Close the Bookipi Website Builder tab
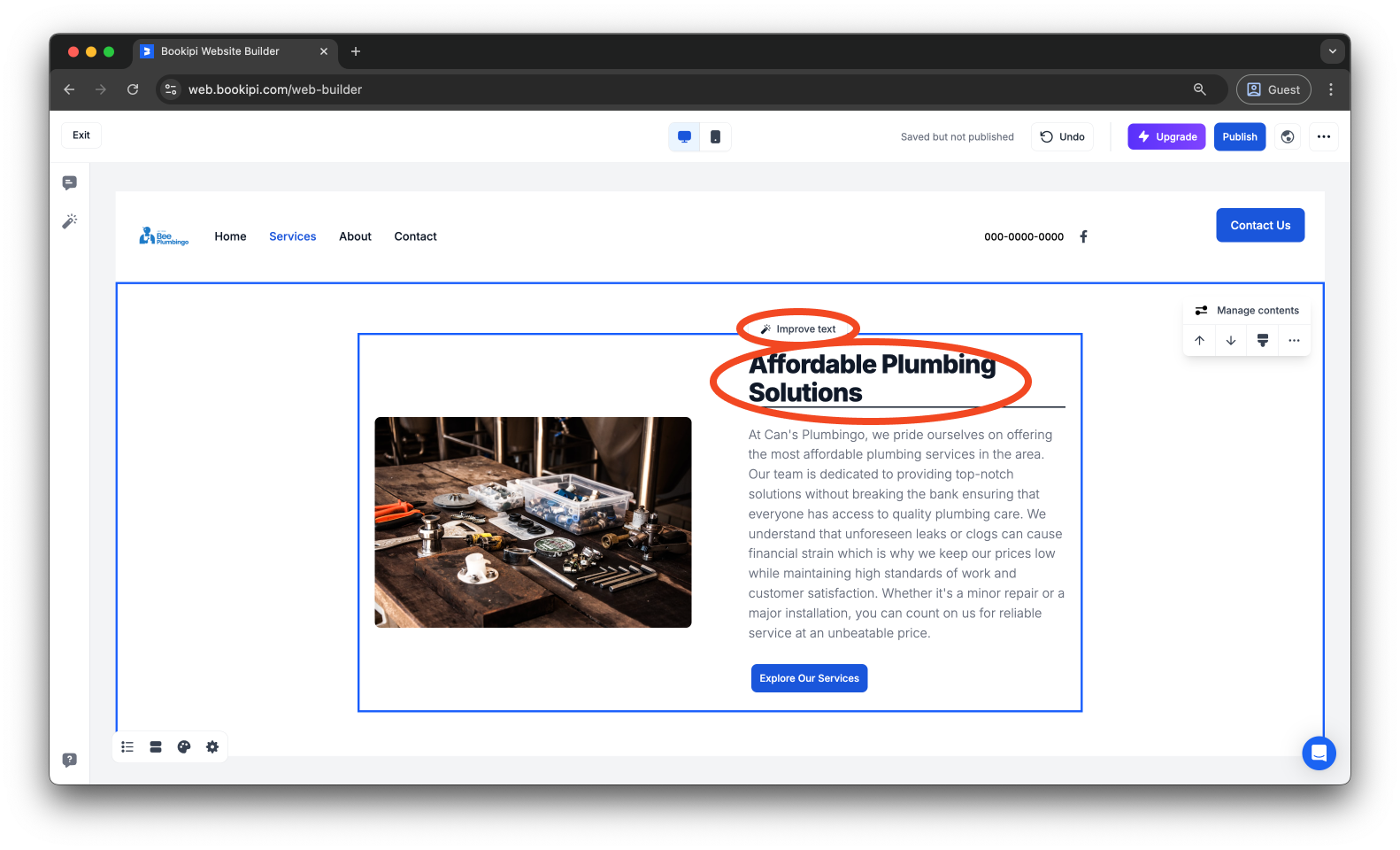Screen dimensions: 1400x850 coord(324,51)
